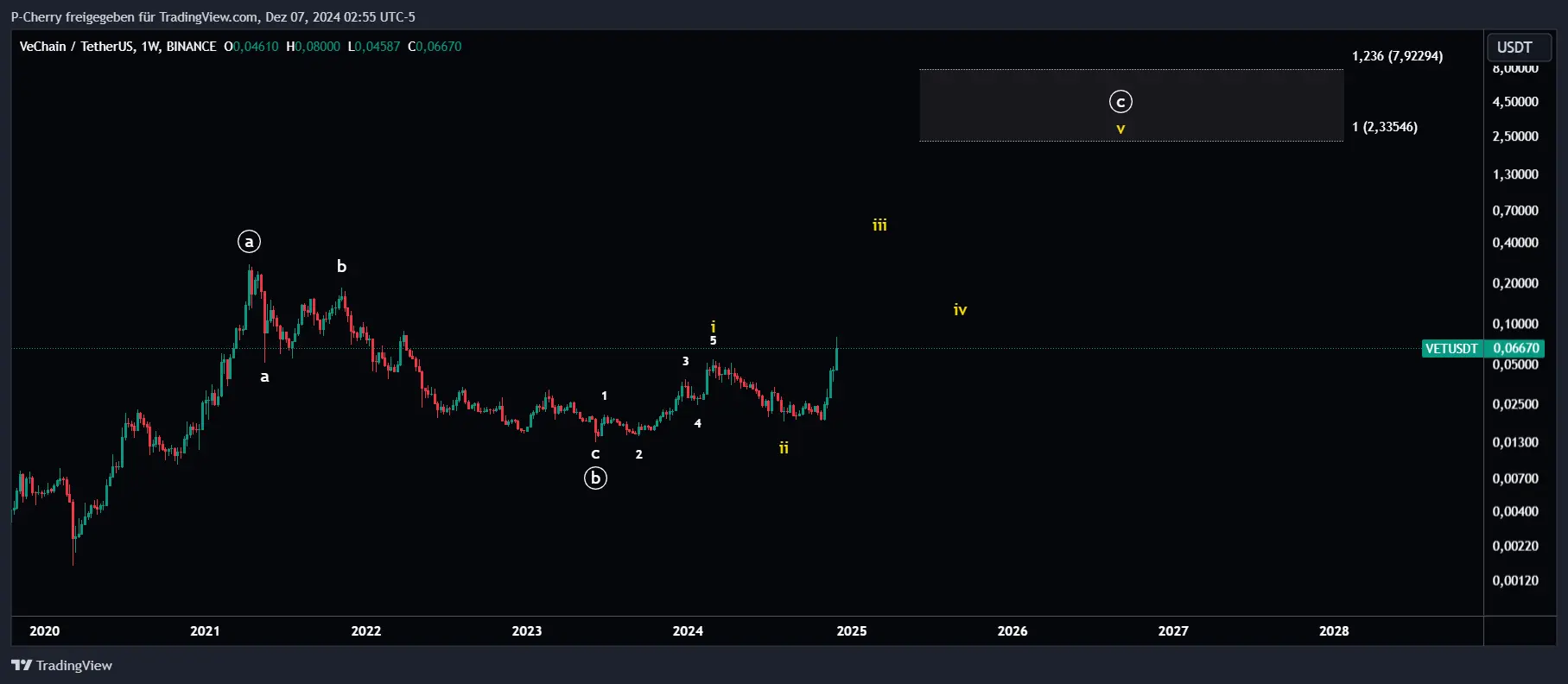Click the white '2' subwave label

(x=638, y=454)
